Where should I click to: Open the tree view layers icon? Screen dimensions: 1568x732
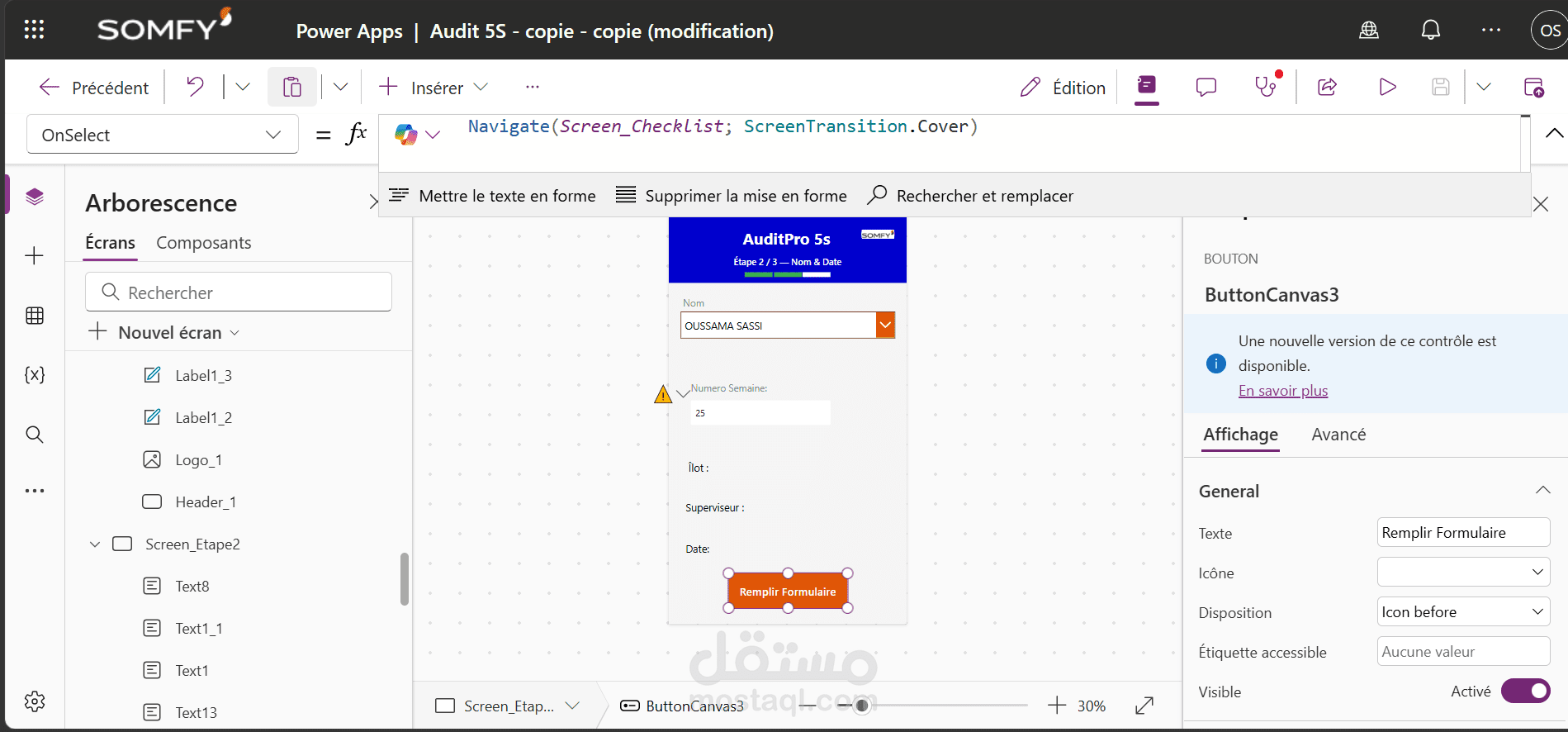[x=35, y=197]
